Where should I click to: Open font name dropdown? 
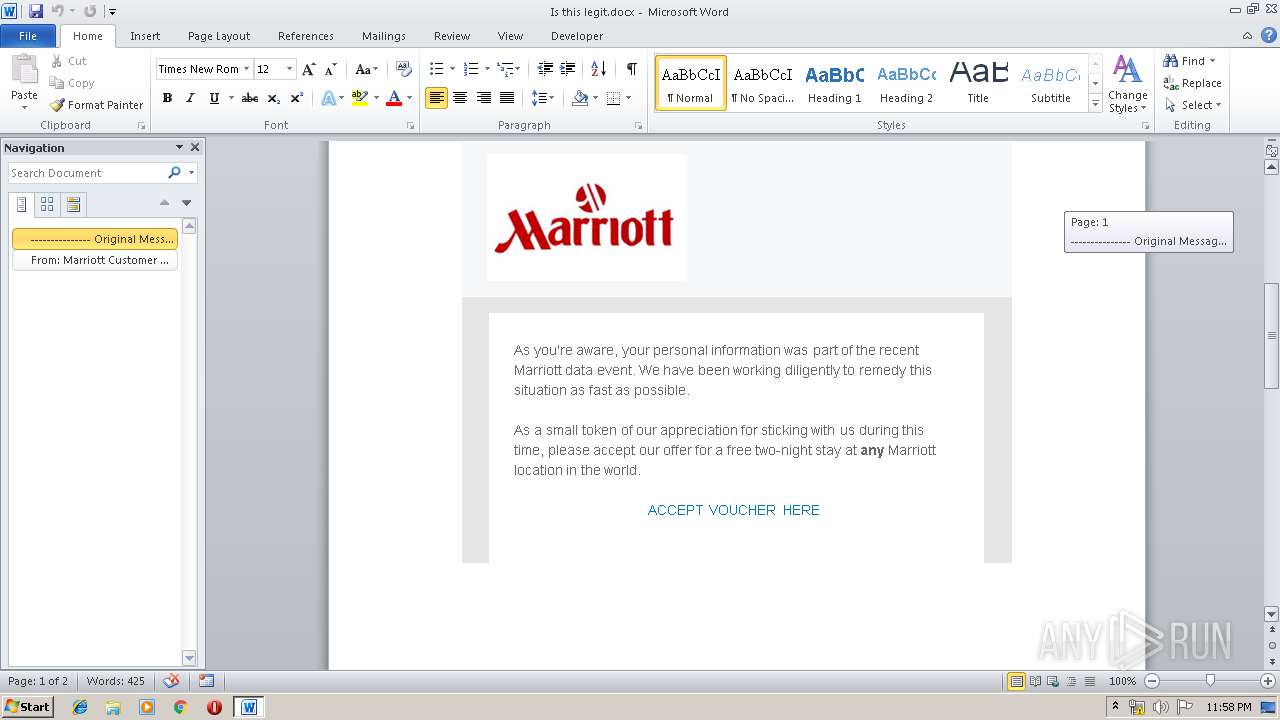pos(246,69)
